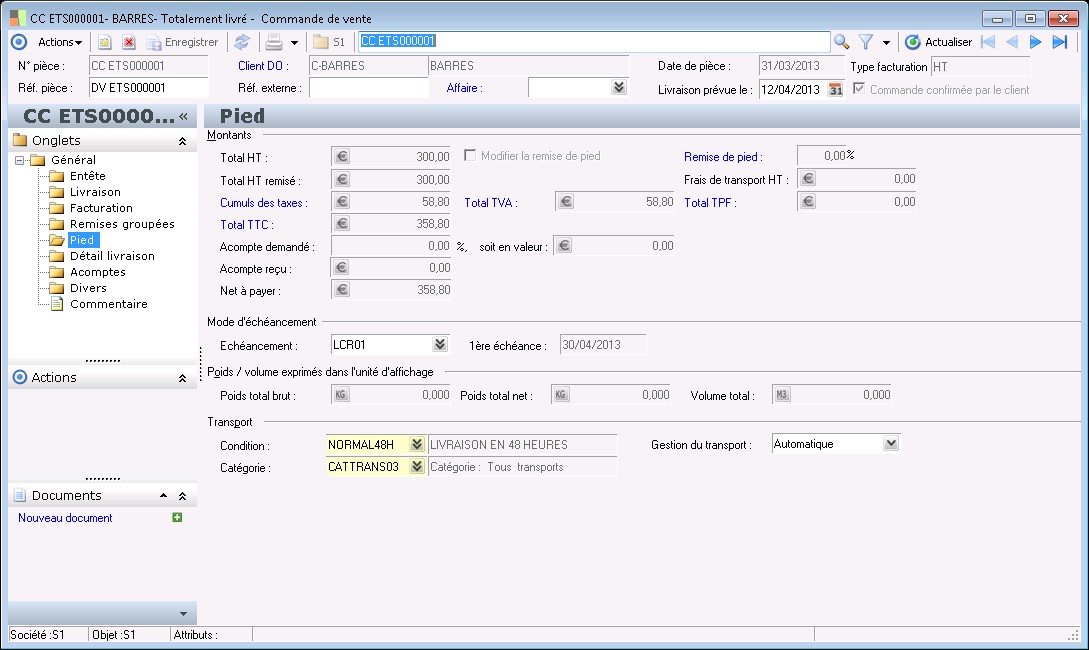Image resolution: width=1089 pixels, height=650 pixels.
Task: Open the Echéancement dropdown
Action: click(440, 345)
